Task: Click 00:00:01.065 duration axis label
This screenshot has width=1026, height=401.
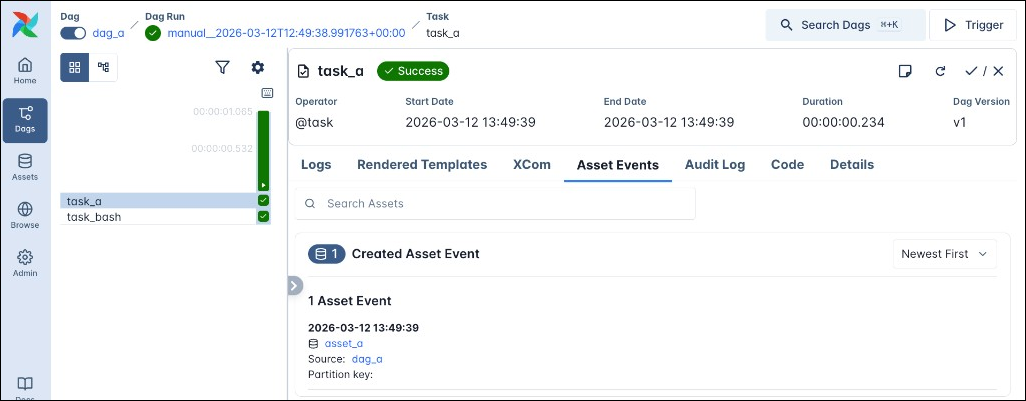Action: (x=222, y=112)
